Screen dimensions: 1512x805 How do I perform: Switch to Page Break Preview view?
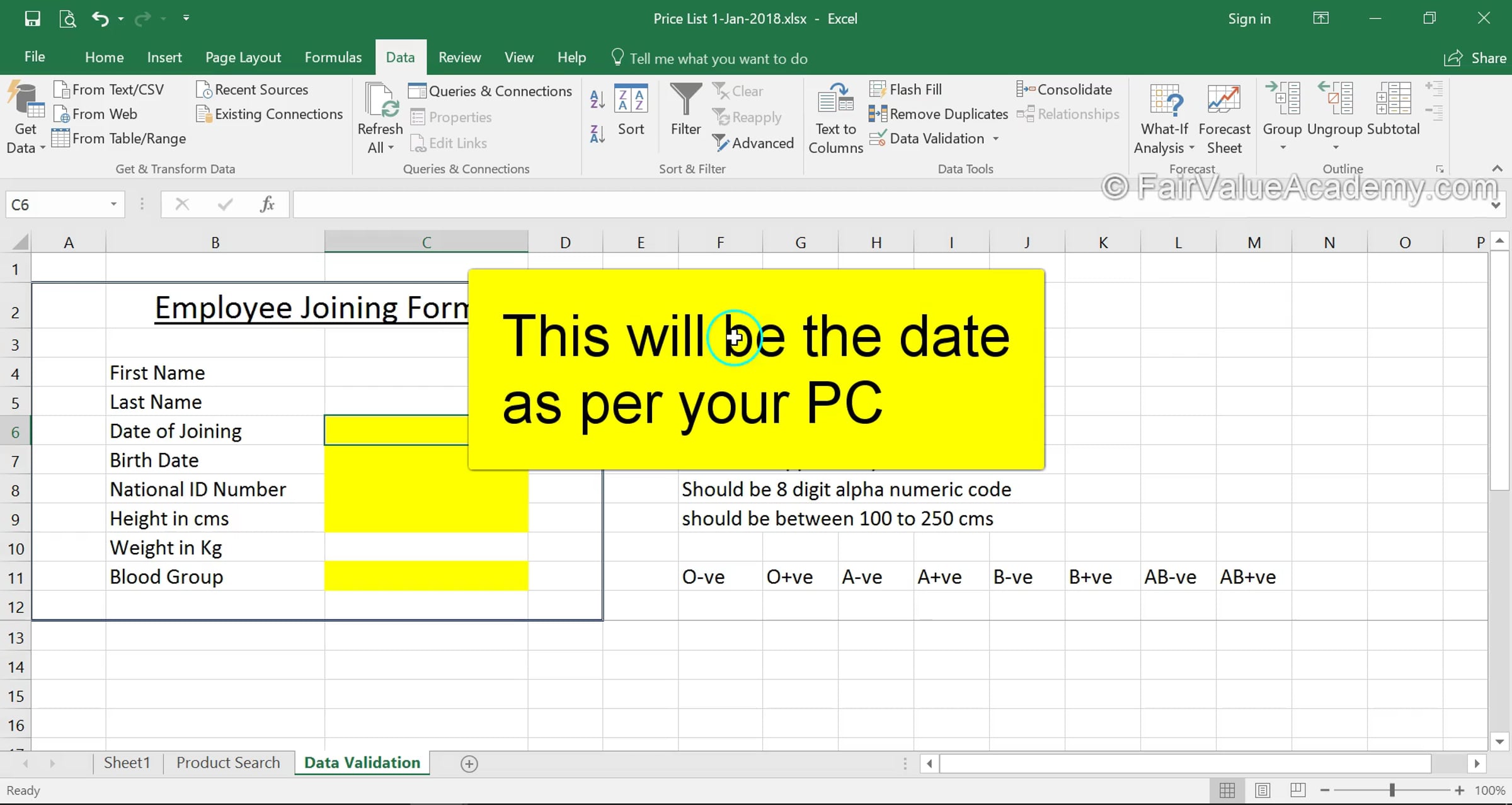[x=1297, y=790]
